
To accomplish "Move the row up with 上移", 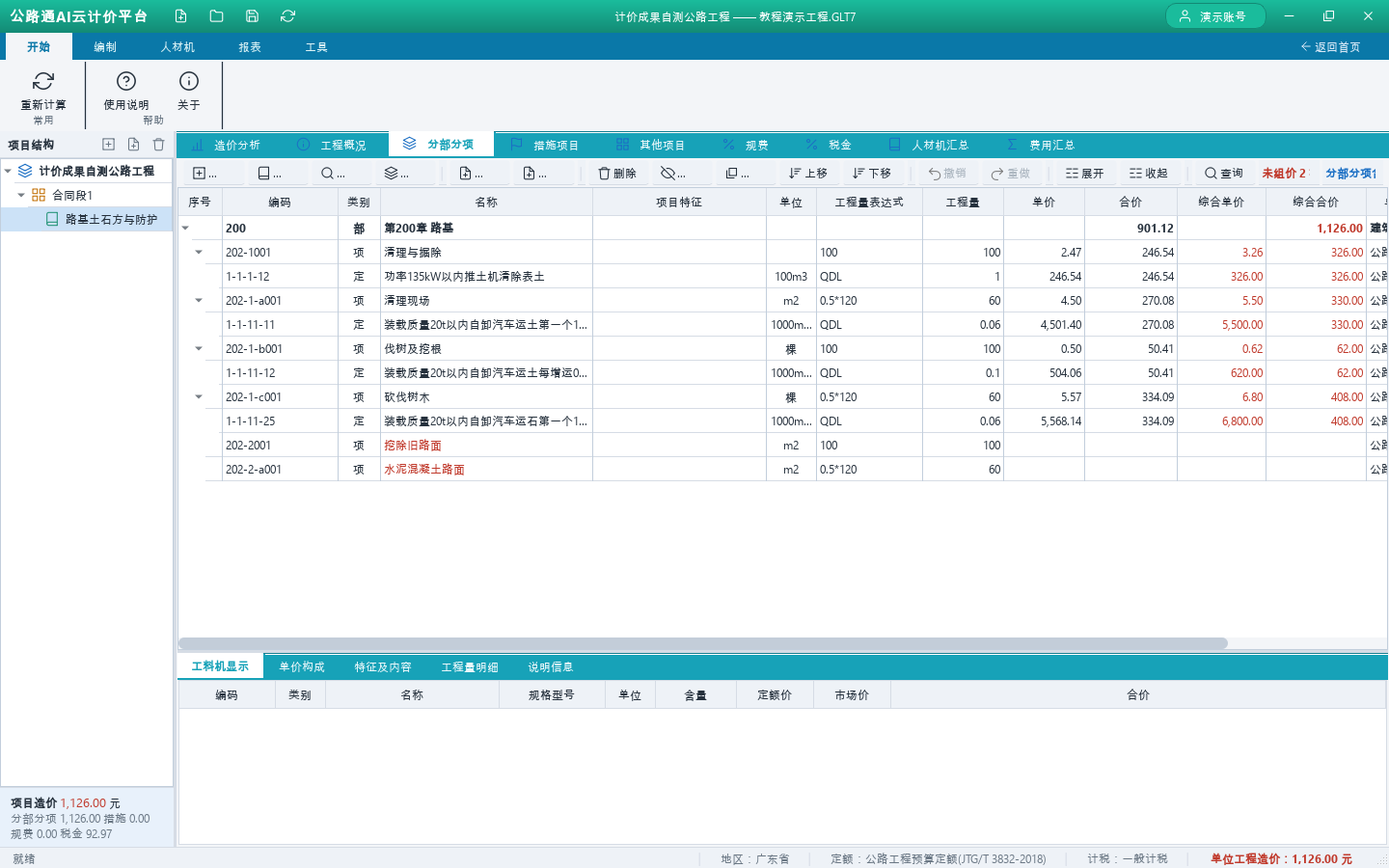I will click(807, 174).
